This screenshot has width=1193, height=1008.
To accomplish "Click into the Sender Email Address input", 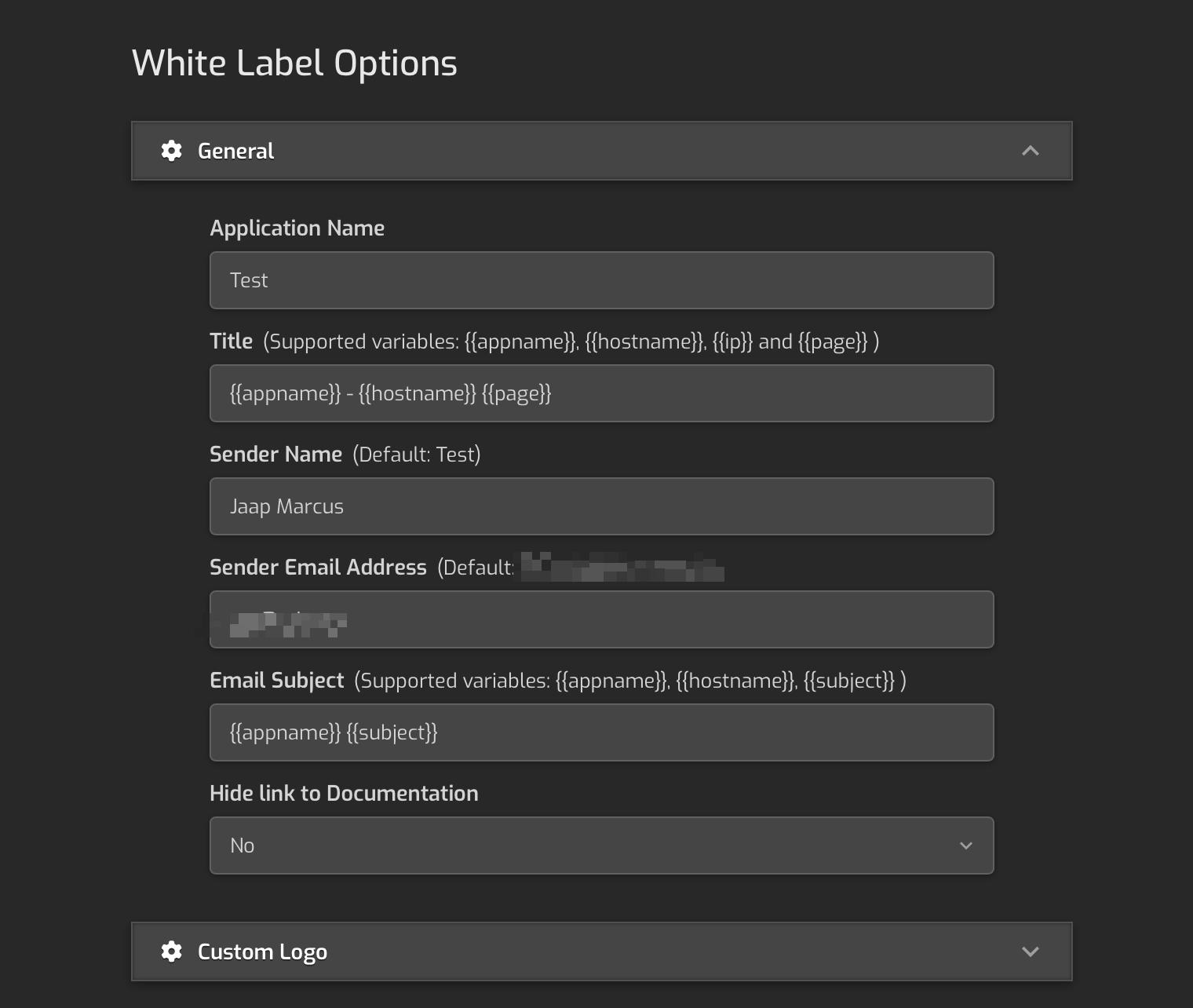I will (601, 619).
